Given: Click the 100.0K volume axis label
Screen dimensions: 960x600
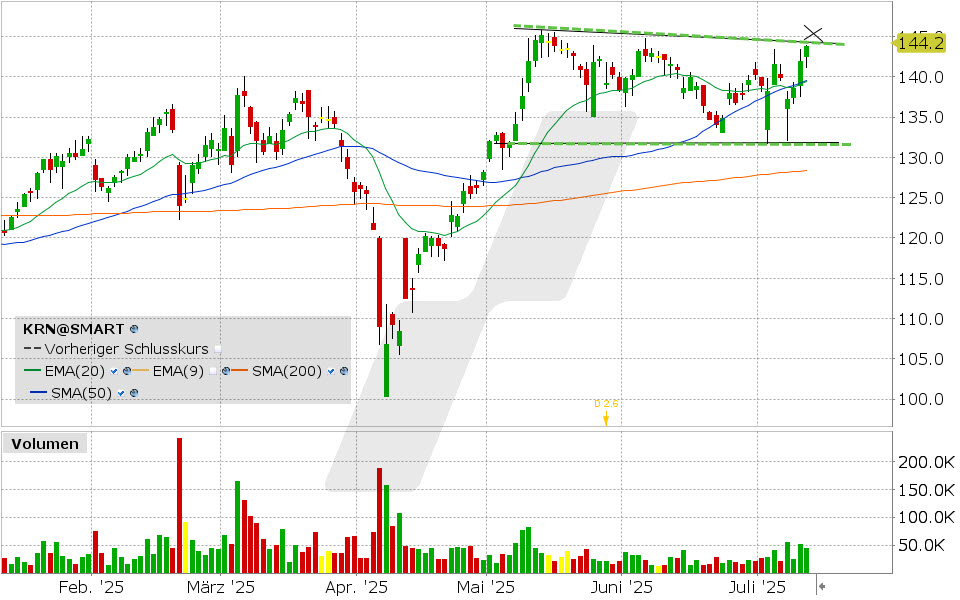Looking at the screenshot, I should coord(926,517).
